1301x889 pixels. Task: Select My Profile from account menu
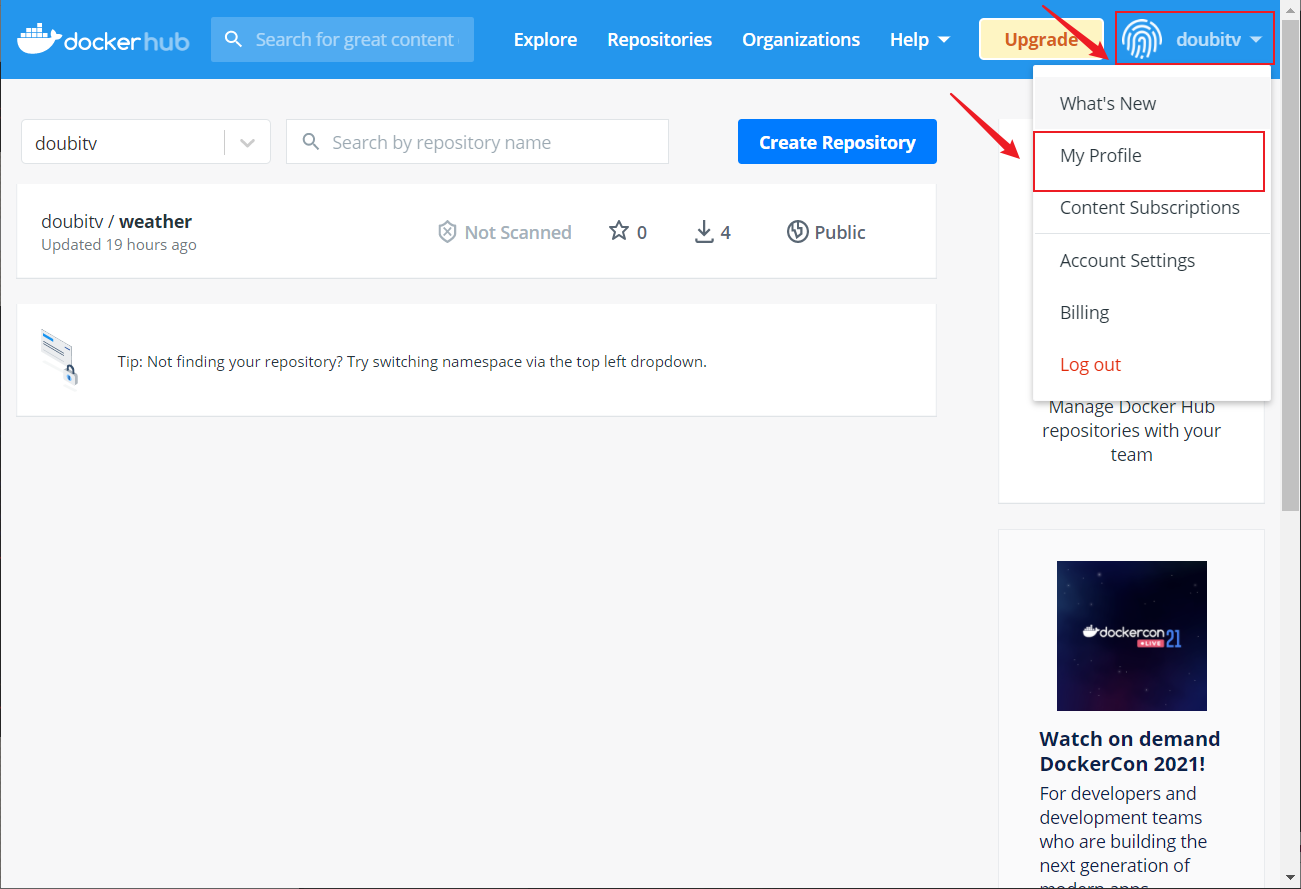click(1100, 156)
